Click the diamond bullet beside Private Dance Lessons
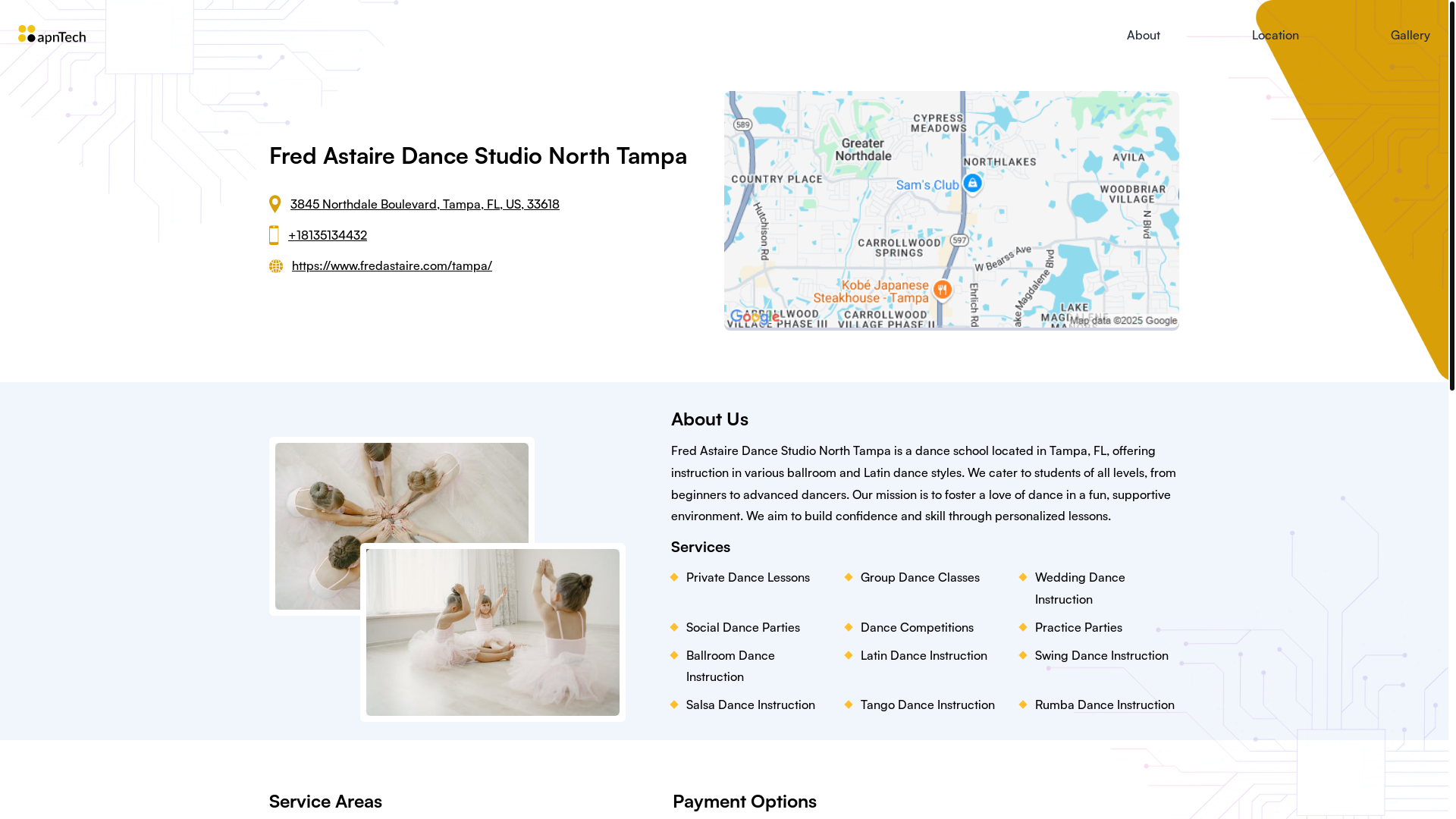Image resolution: width=1456 pixels, height=819 pixels. (674, 577)
